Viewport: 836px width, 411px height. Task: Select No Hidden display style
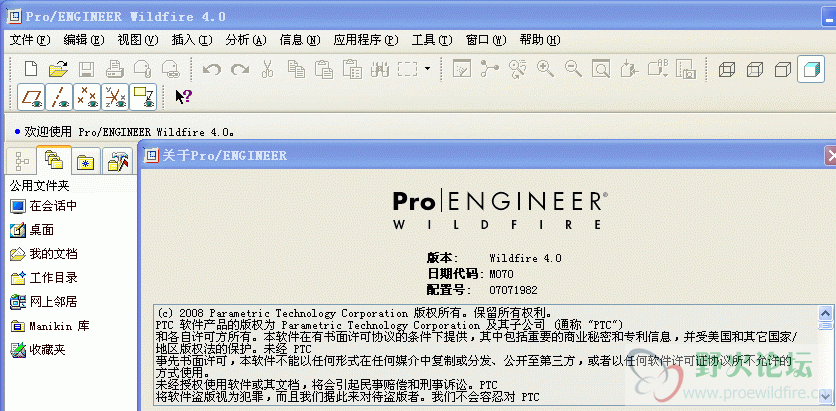pos(783,69)
